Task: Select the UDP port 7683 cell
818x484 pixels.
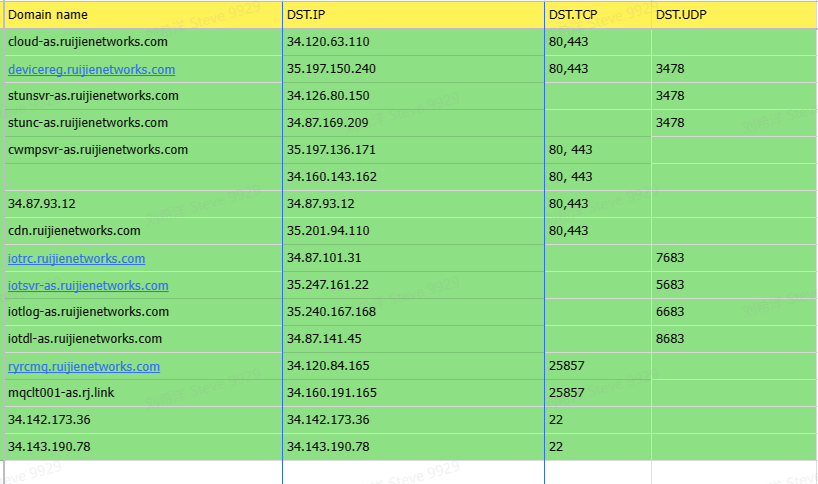Action: (x=670, y=258)
